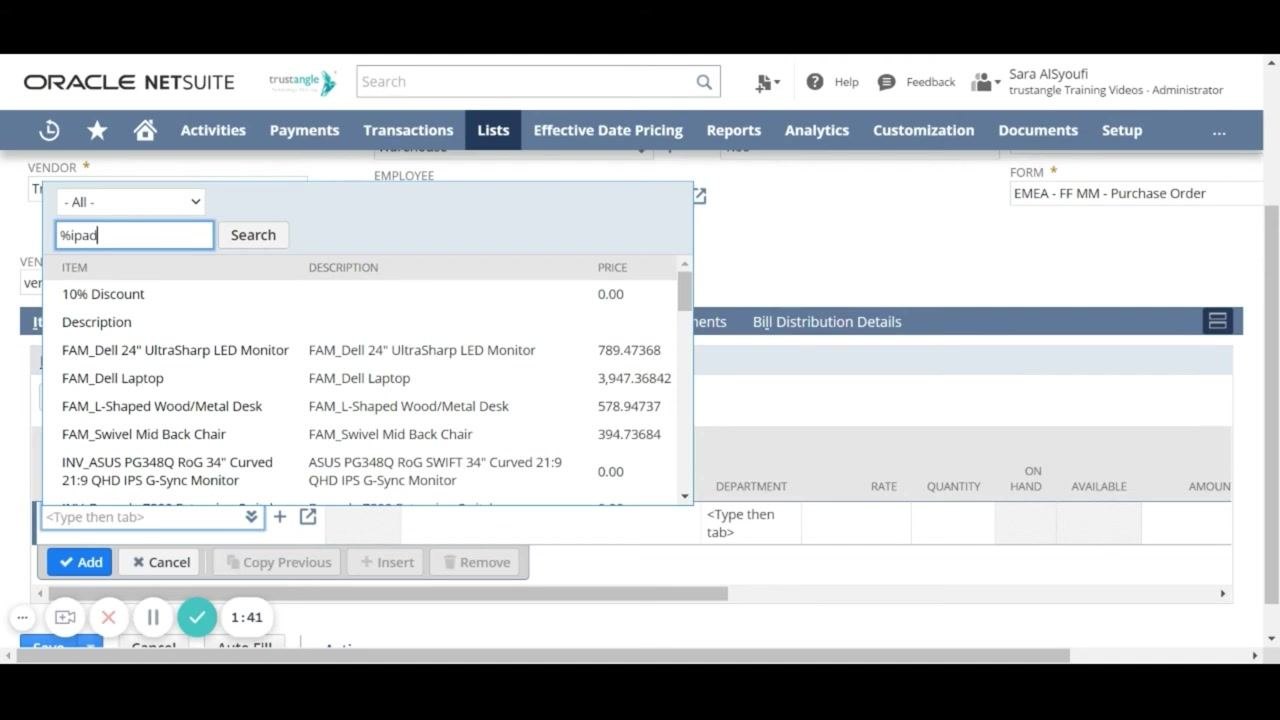Viewport: 1280px width, 720px height.
Task: Select FAM_Dell 24" UltraSharp LED Monitor item
Action: click(175, 350)
